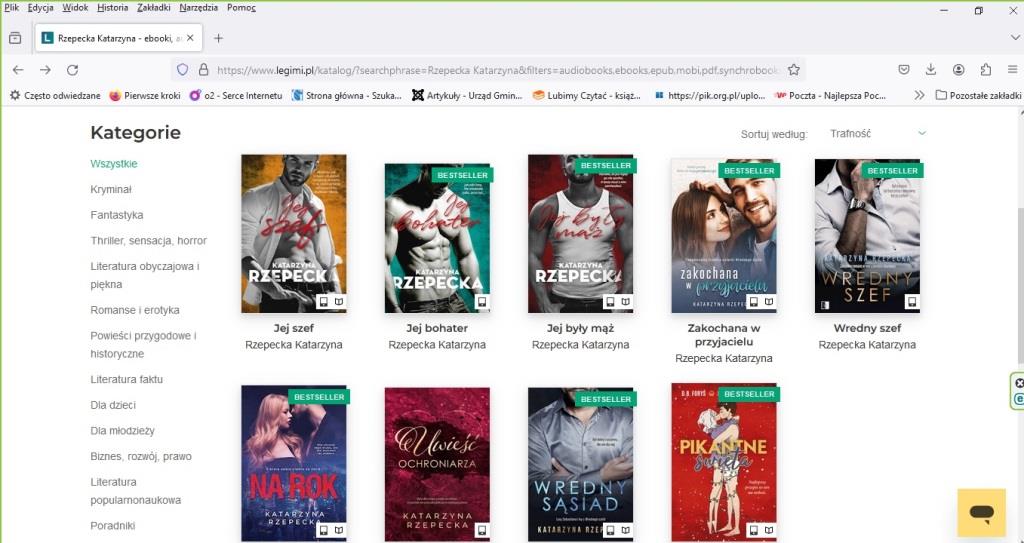Open the Downloads panel
Viewport: 1024px width, 543px height.
931,69
